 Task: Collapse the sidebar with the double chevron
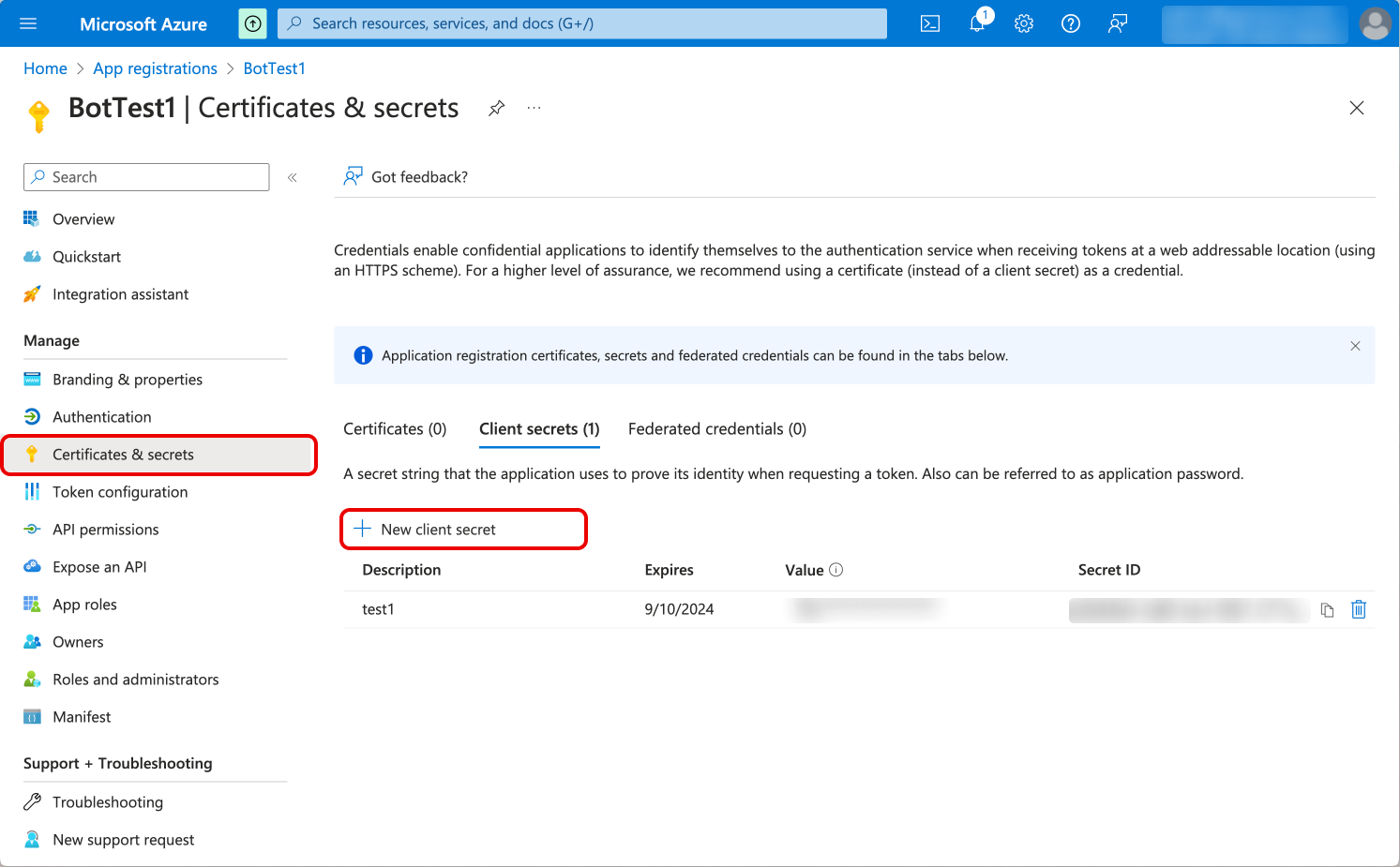(293, 177)
